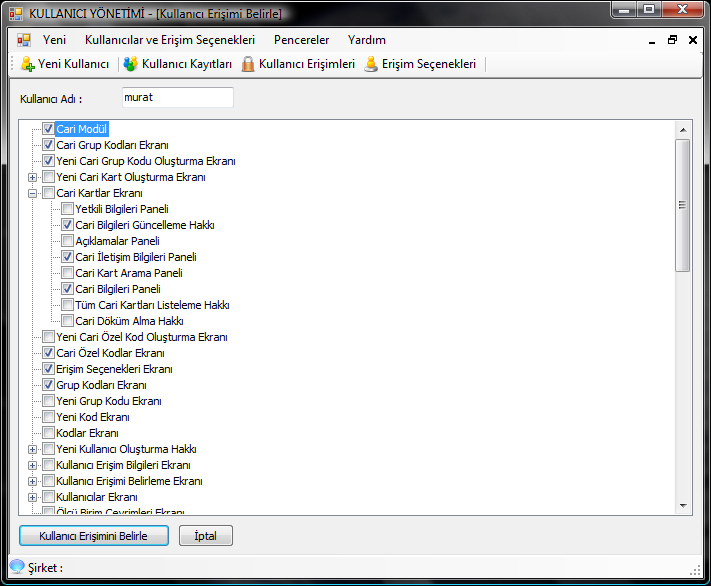Click the application icon in title bar
The height and width of the screenshot is (586, 711).
(17, 13)
